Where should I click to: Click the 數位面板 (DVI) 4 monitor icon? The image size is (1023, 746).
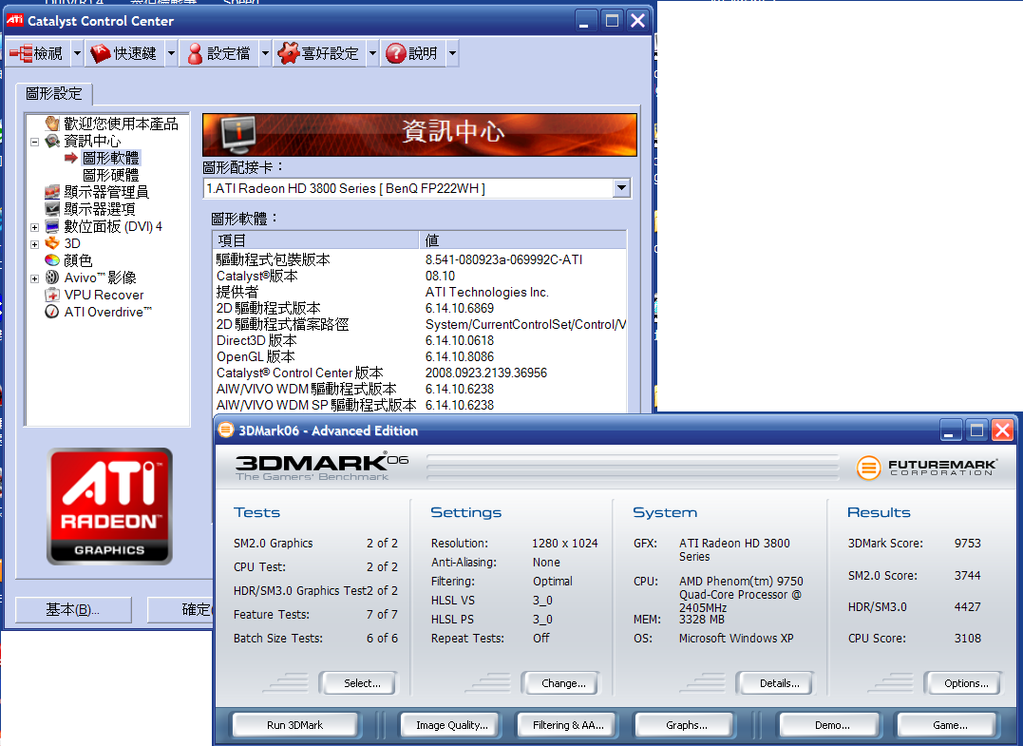[x=53, y=226]
